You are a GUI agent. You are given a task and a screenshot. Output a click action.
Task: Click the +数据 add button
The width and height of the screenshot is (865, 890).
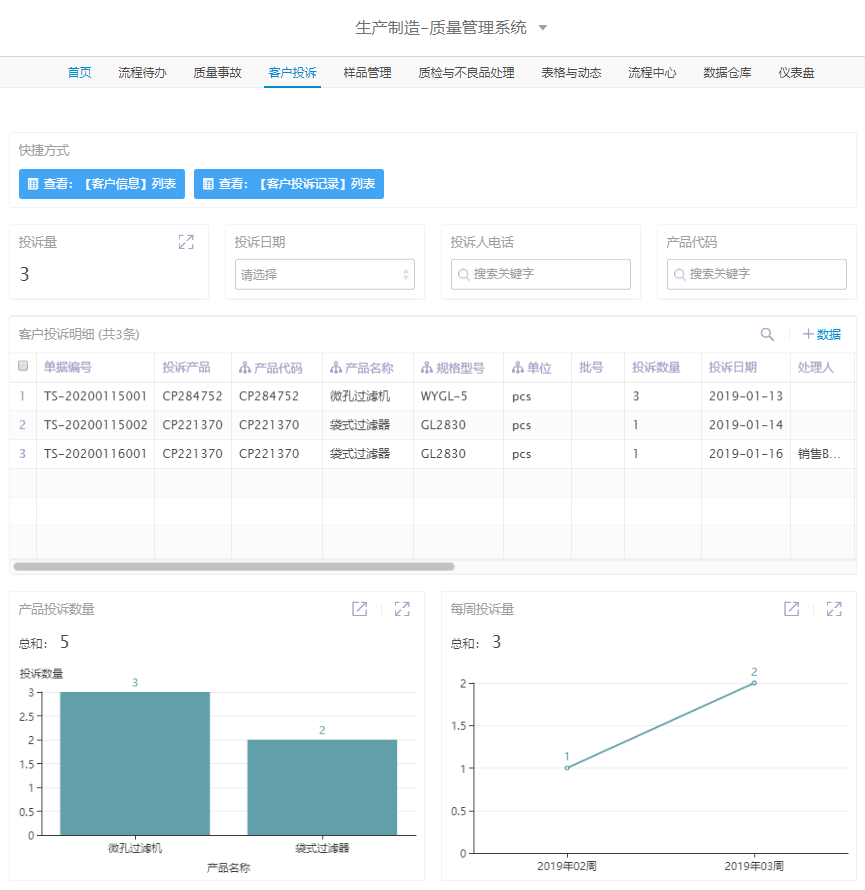coord(822,334)
